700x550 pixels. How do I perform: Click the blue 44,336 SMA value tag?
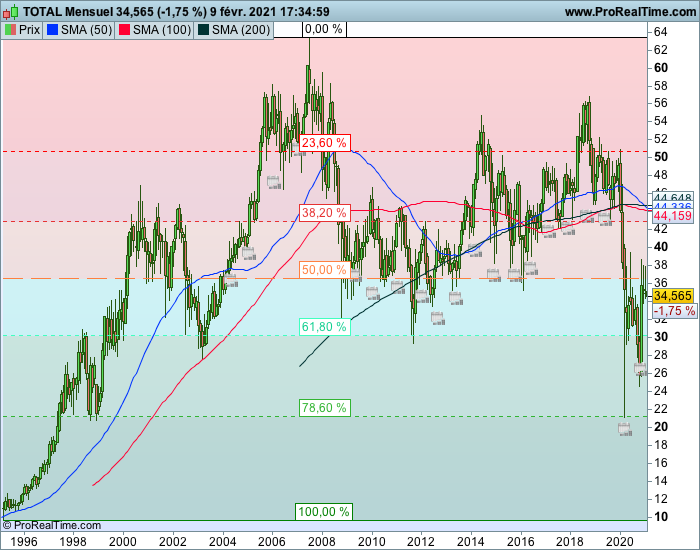tap(672, 206)
